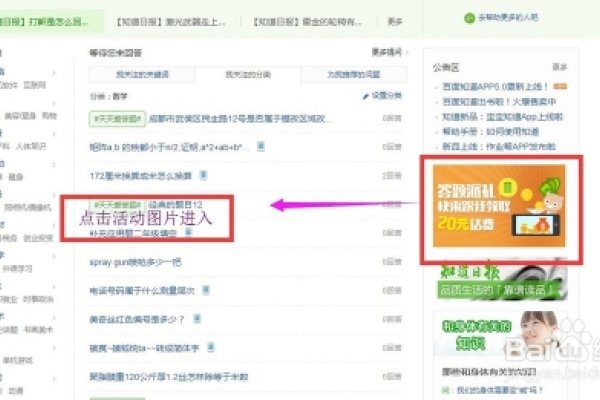Expand arrow beside 外语学习 sidebar category
Image resolution: width=600 pixels, height=400 pixels.
tap(54, 256)
